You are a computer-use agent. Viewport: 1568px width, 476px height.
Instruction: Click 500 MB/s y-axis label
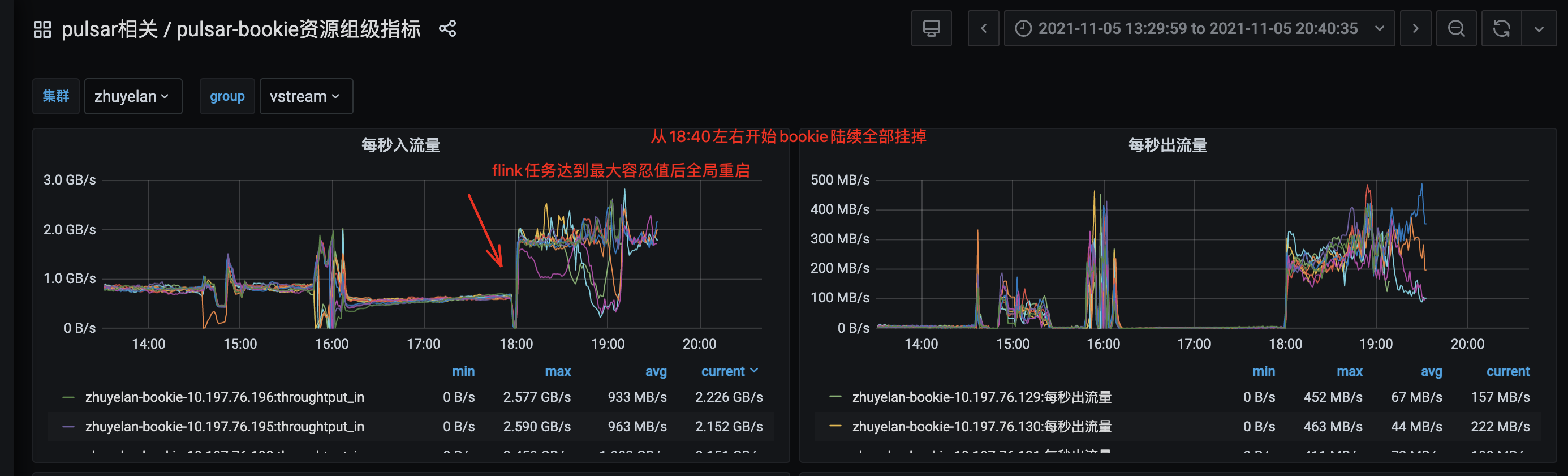tap(840, 180)
